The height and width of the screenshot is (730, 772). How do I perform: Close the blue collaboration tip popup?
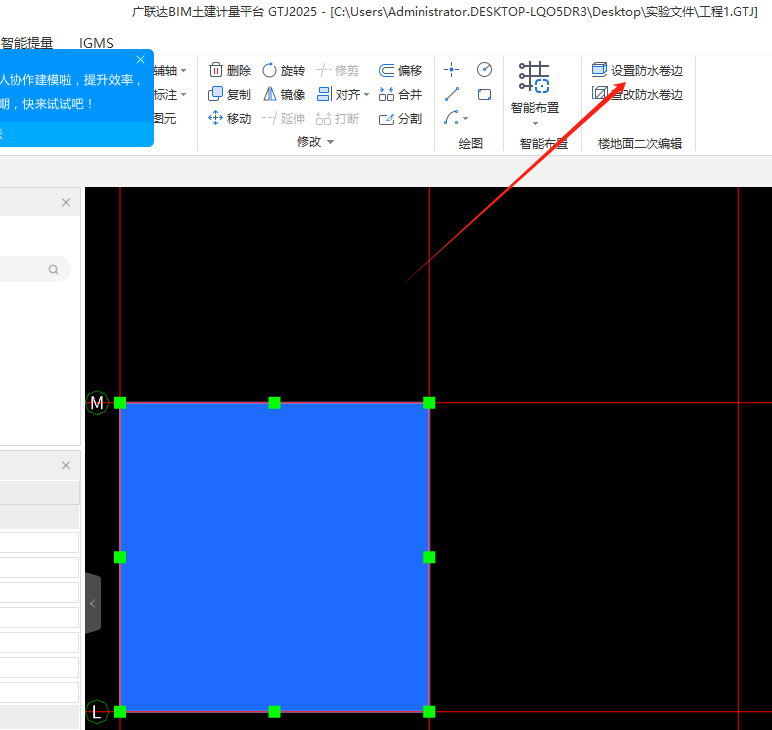(x=140, y=60)
